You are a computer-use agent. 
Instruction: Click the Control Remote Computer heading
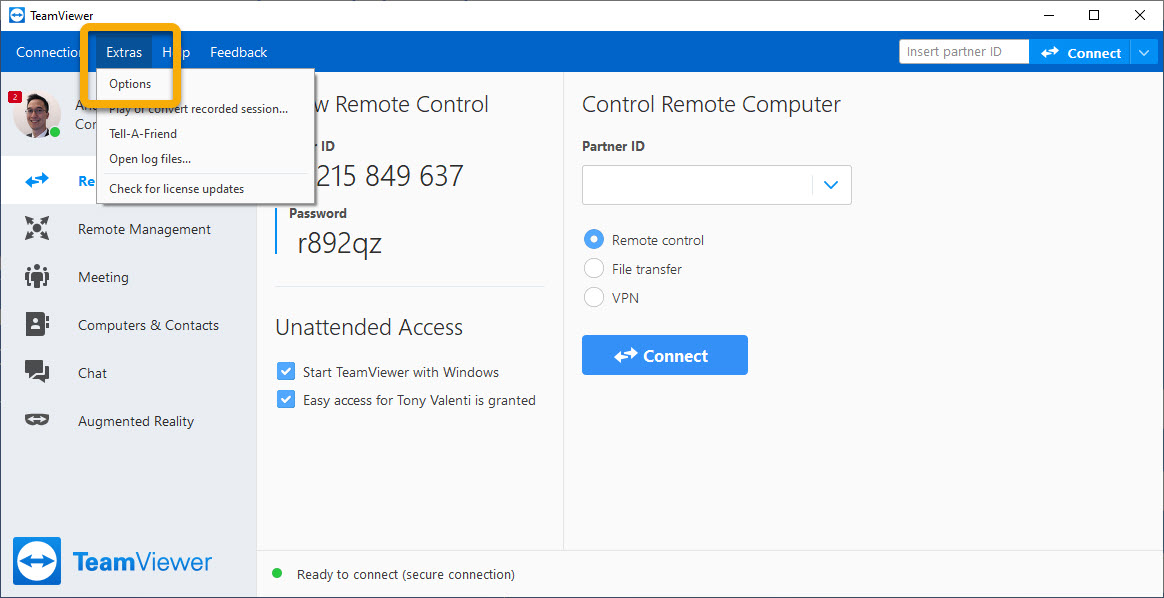tap(711, 105)
